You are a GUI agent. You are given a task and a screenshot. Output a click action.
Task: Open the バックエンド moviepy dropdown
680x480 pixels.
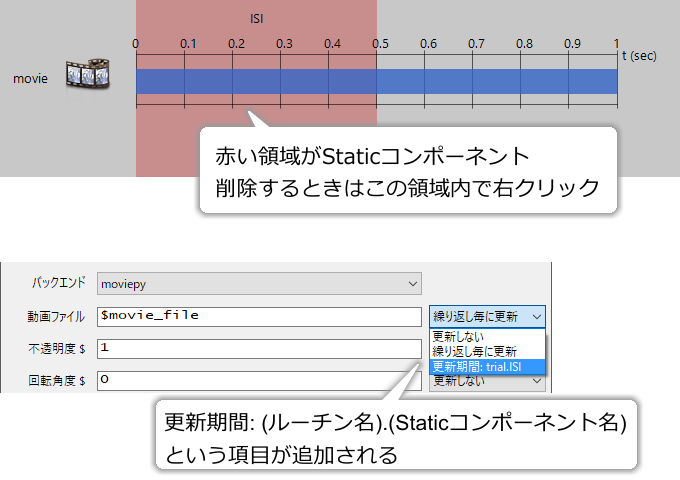(259, 284)
